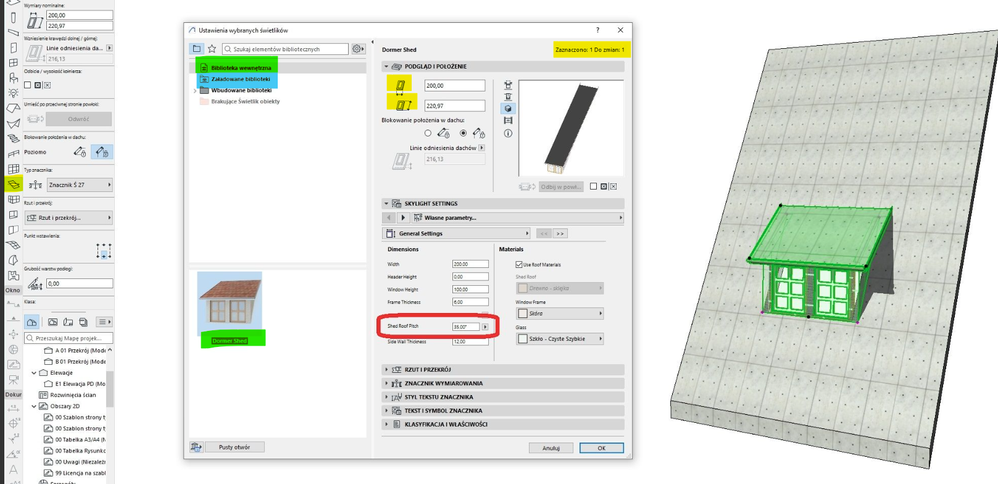Viewport: 998px width, 484px height.
Task: Select Brakujące Świetlik obiekty entry
Action: click(245, 101)
